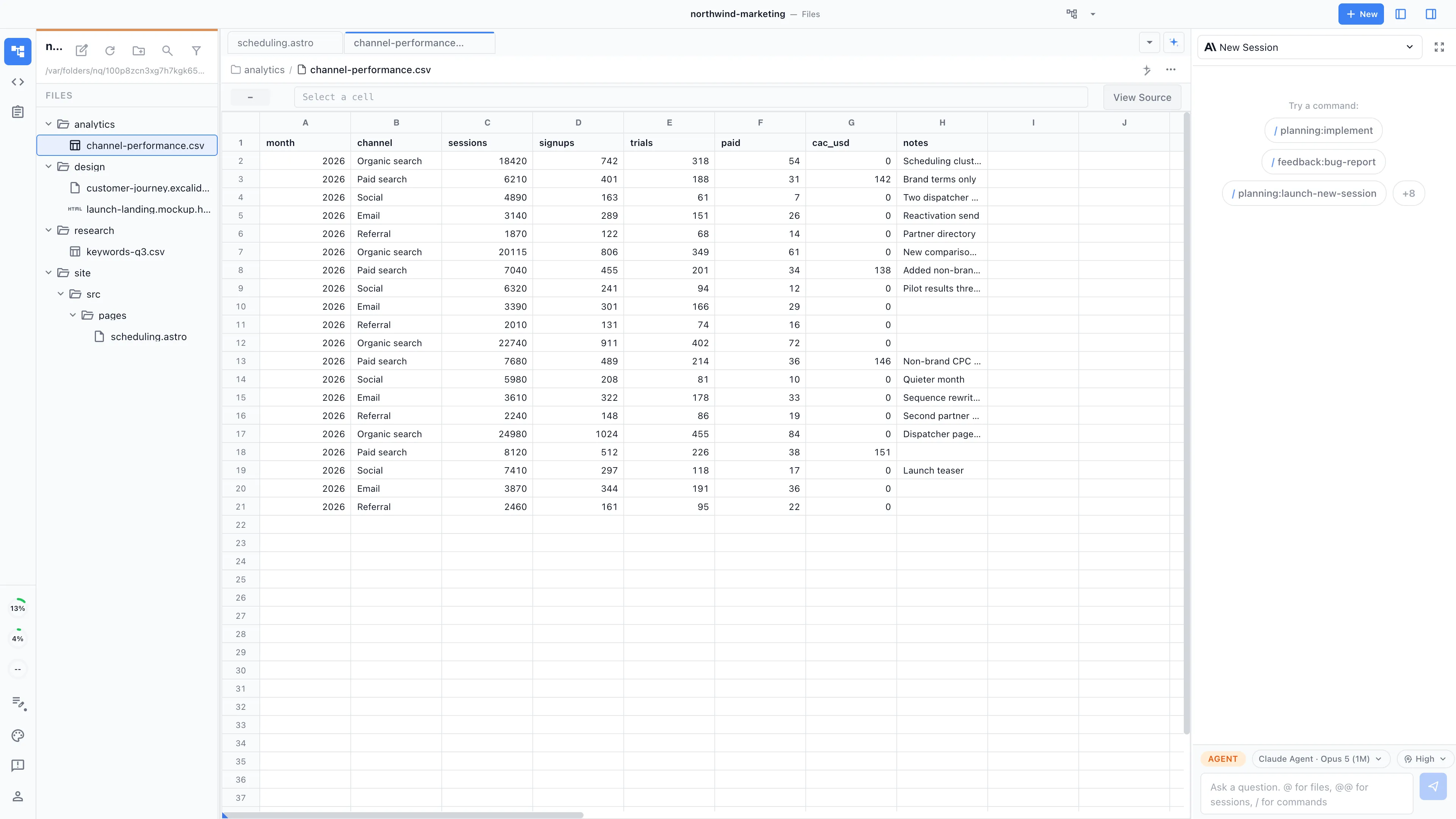The image size is (1456, 819).
Task: Click the cell reference box showing dash
Action: (250, 97)
